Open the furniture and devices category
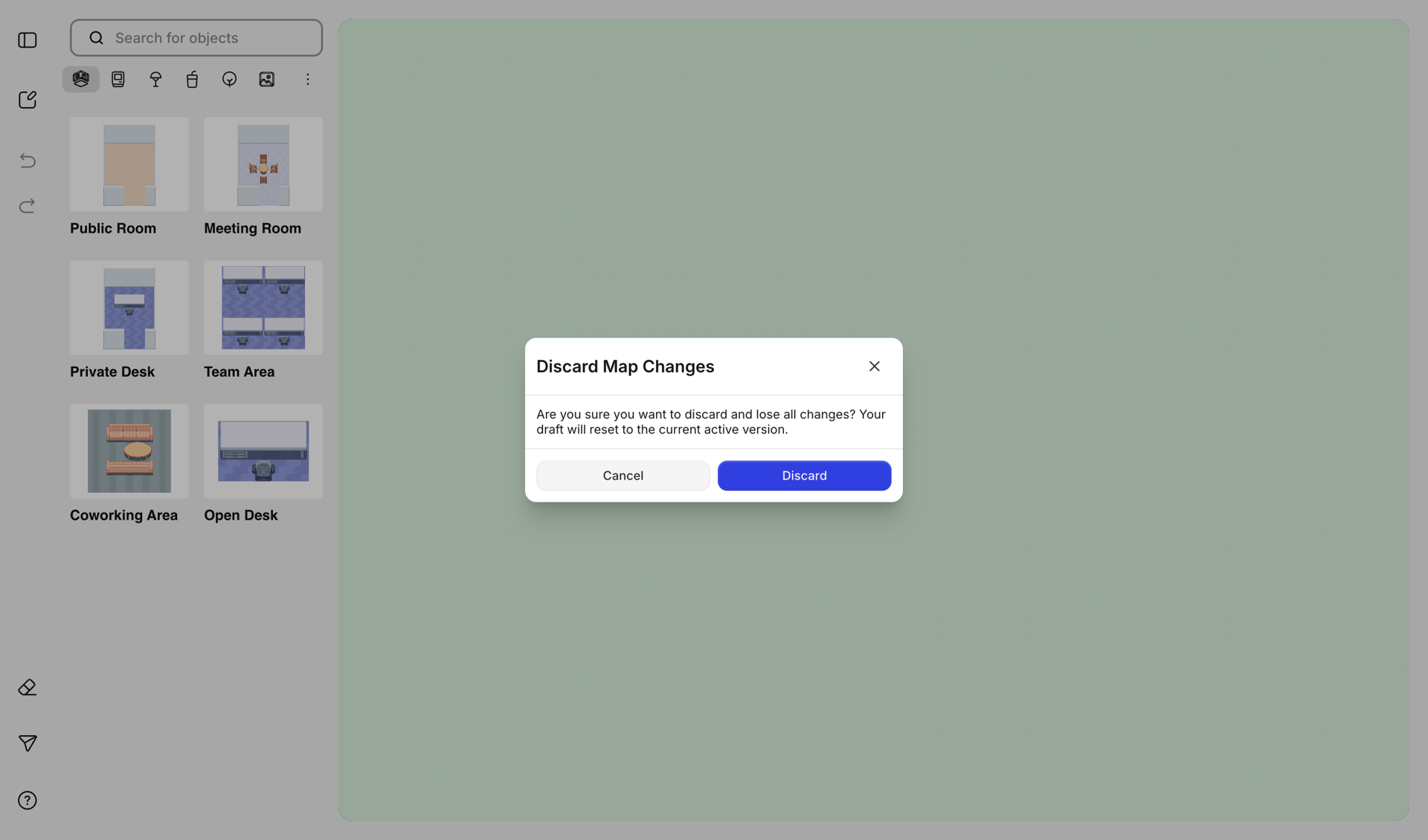 click(118, 79)
